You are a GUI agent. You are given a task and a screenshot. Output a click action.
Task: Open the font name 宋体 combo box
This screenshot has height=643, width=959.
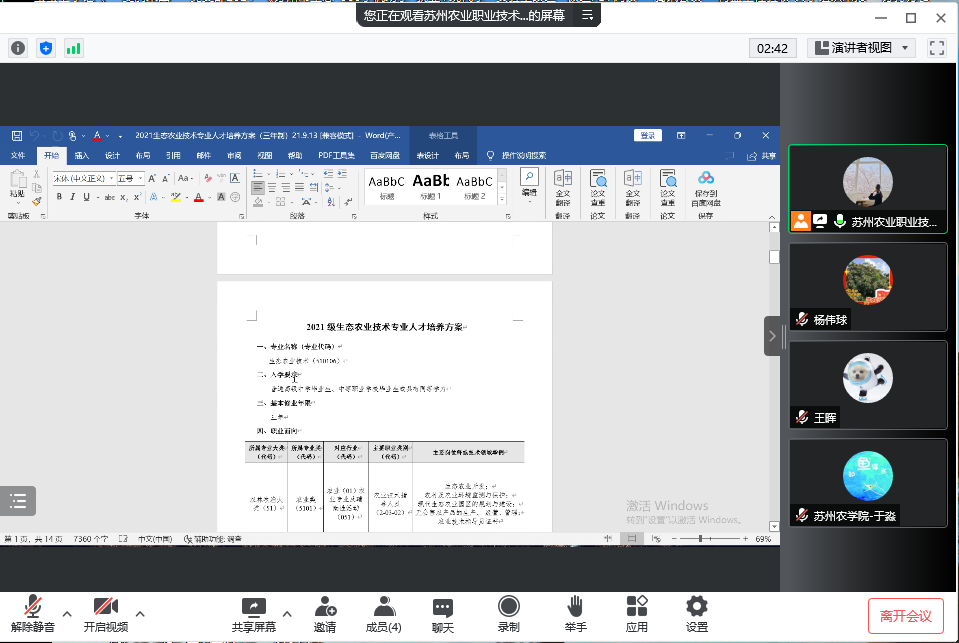pyautogui.click(x=84, y=178)
